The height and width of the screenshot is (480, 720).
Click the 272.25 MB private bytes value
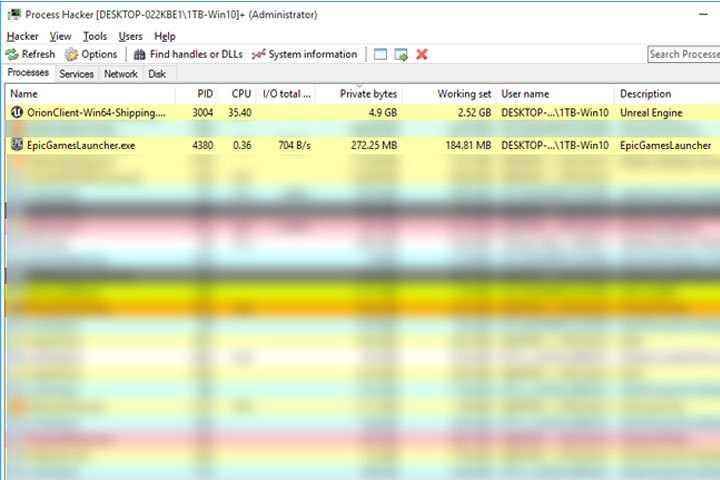click(x=374, y=145)
